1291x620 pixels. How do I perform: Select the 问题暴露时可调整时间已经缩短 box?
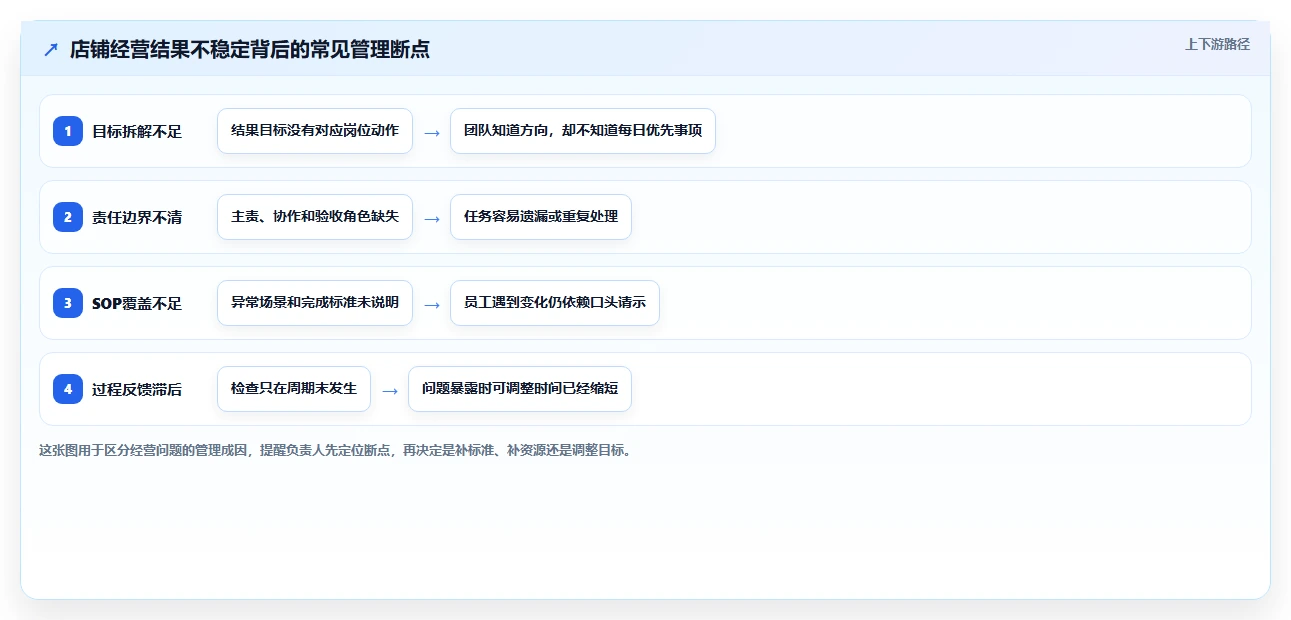tap(520, 389)
